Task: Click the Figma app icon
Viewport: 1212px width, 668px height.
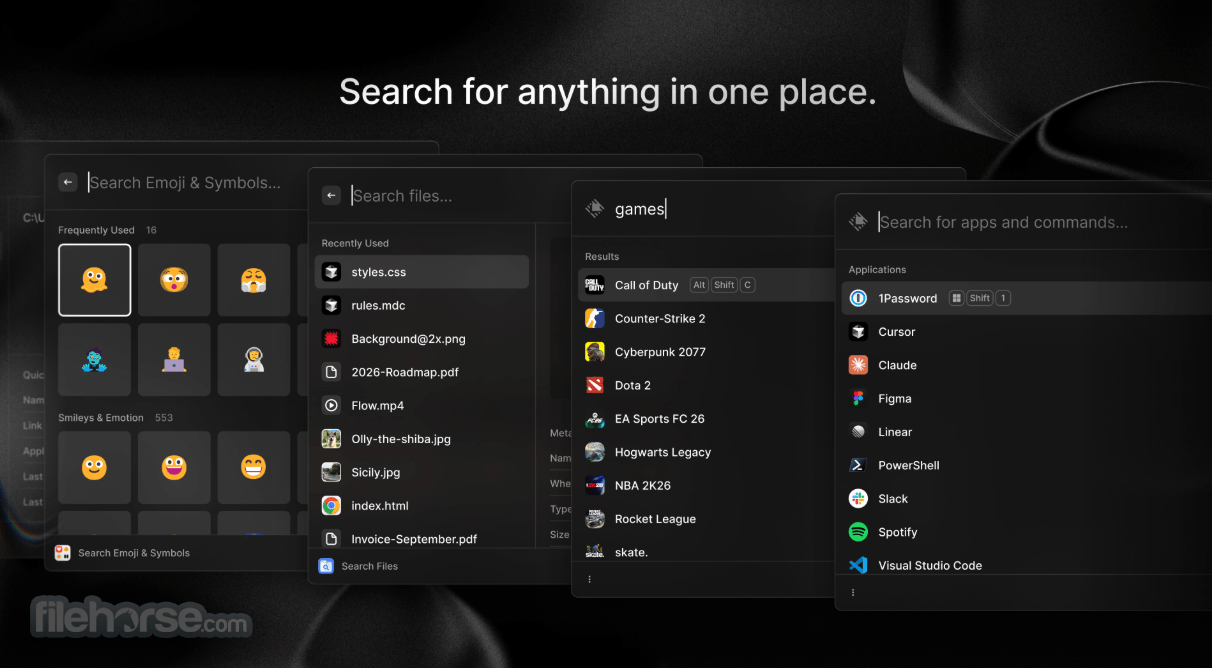Action: click(858, 398)
